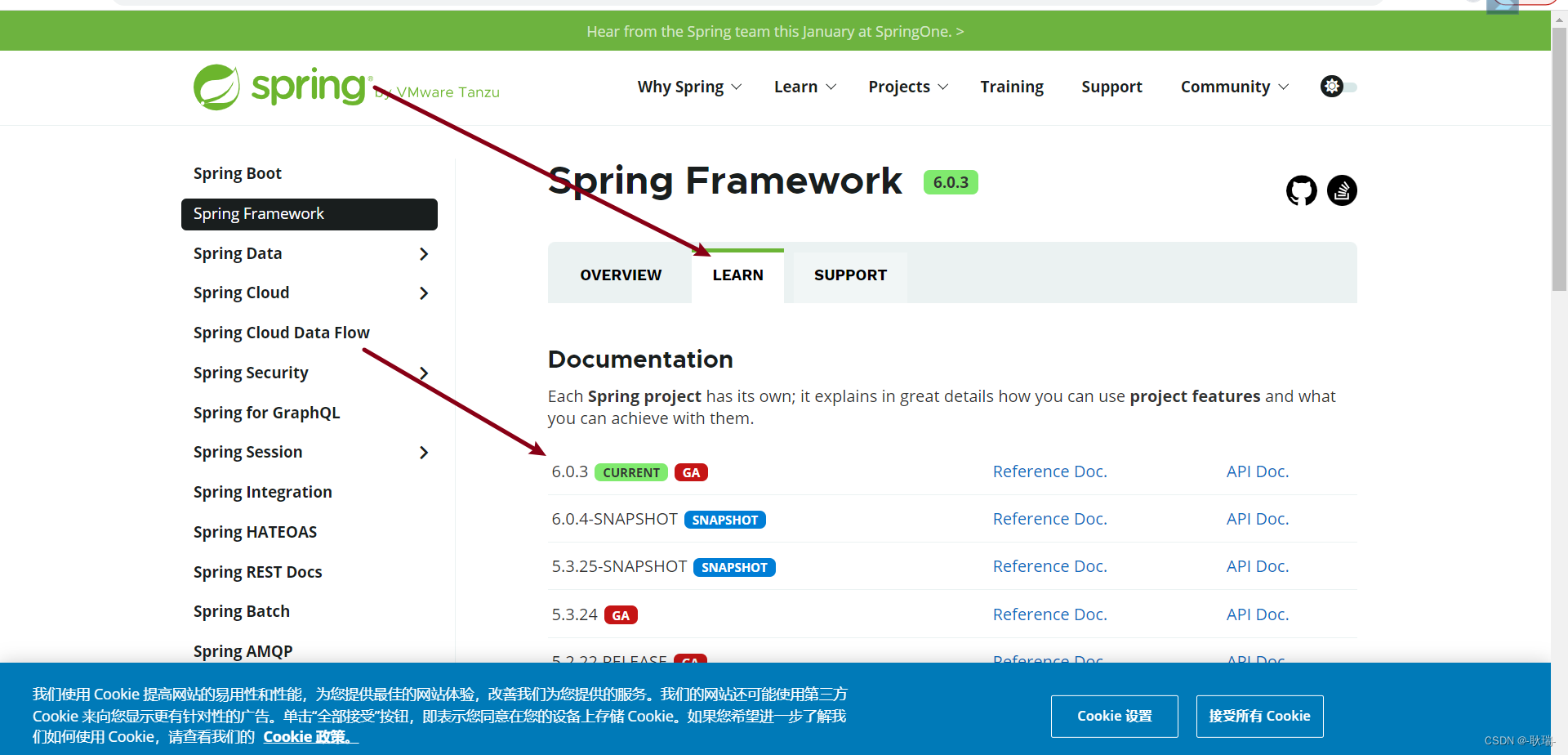Open Reference Doc. for 5.3.25-SNAPSHOT
This screenshot has height=755, width=1568.
1049,566
